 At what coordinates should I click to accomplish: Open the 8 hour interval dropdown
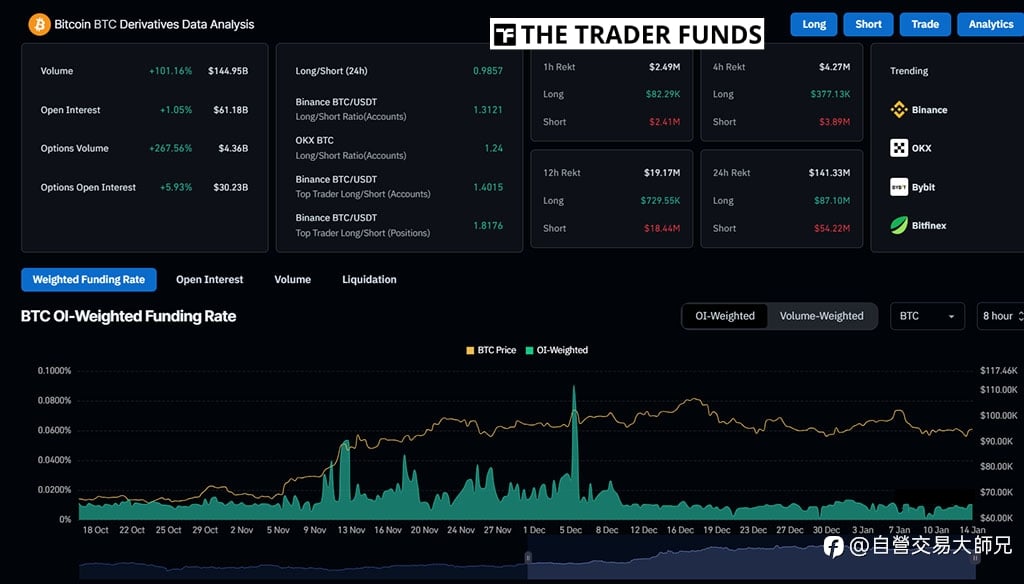(x=1000, y=316)
